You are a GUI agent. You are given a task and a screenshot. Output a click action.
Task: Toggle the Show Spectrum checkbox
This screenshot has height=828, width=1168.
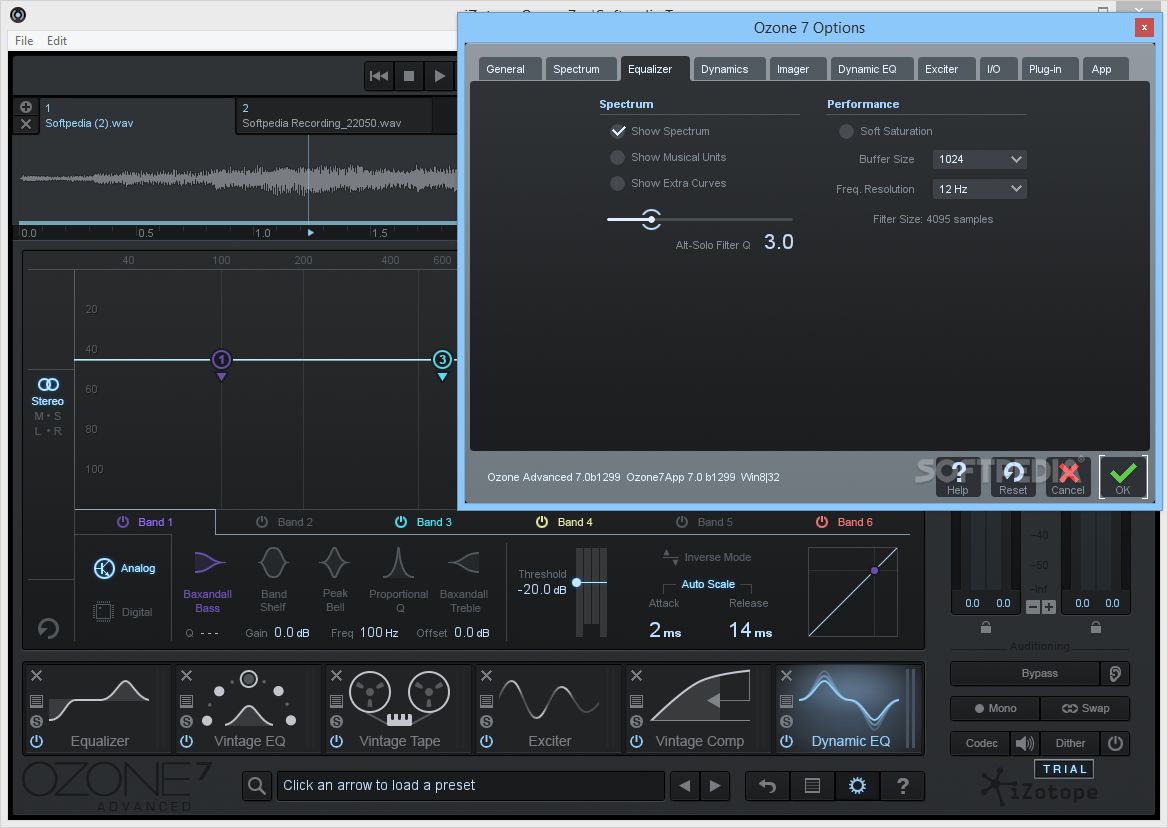[618, 131]
